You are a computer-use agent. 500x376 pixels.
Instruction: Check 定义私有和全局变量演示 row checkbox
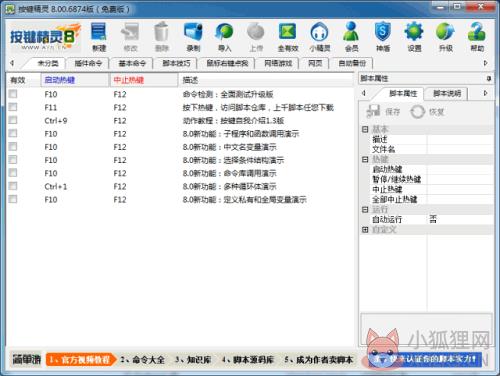pos(13,199)
